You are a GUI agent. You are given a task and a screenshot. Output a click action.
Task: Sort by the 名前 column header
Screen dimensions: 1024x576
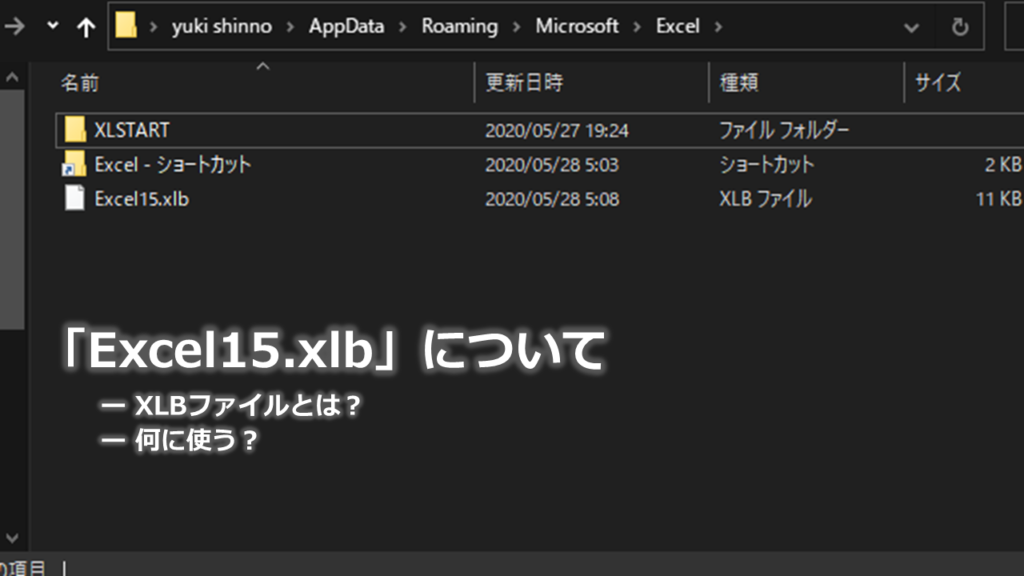[80, 83]
